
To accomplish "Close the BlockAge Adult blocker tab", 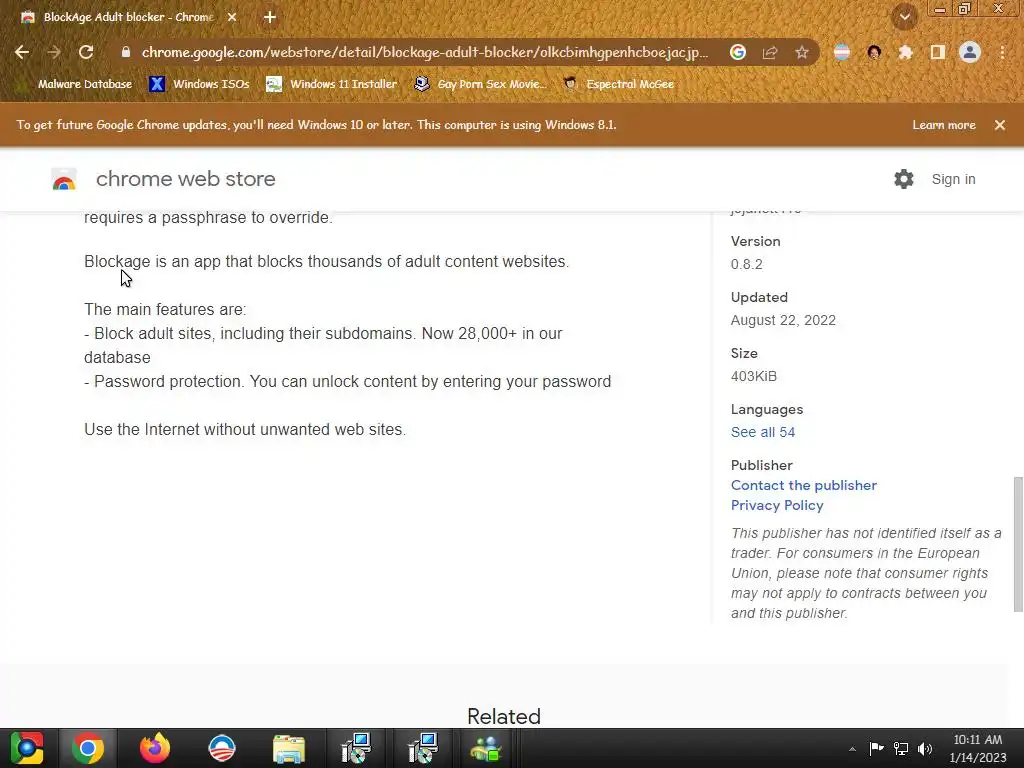I will coord(232,17).
